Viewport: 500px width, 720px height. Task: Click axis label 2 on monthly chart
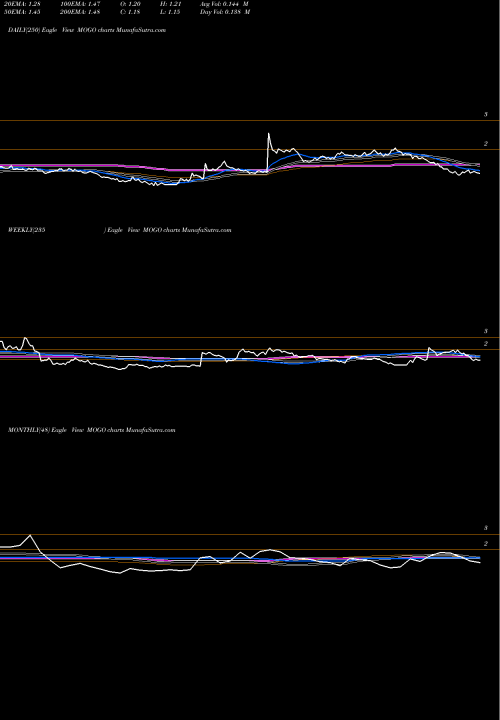pyautogui.click(x=485, y=544)
